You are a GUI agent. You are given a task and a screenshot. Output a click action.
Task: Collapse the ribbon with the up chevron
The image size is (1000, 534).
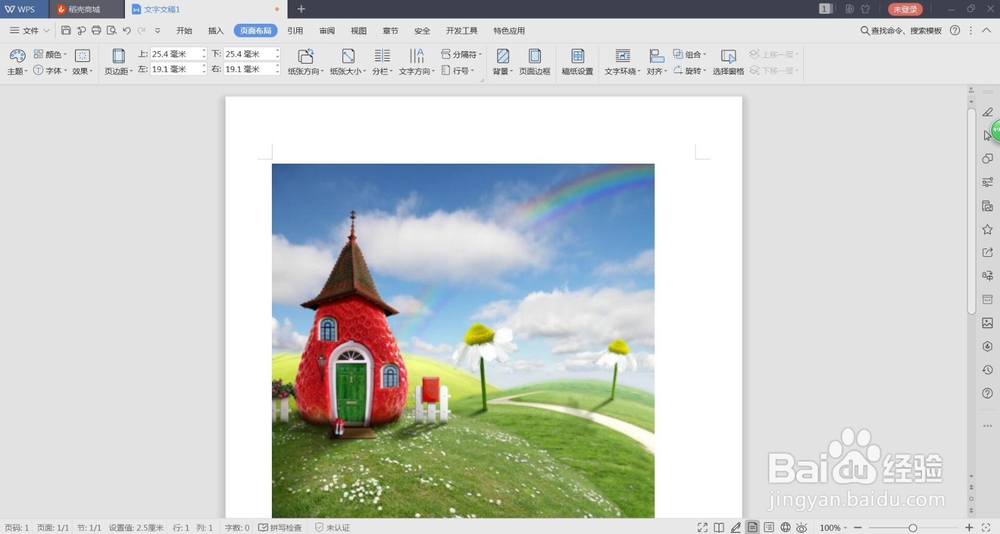coord(987,31)
